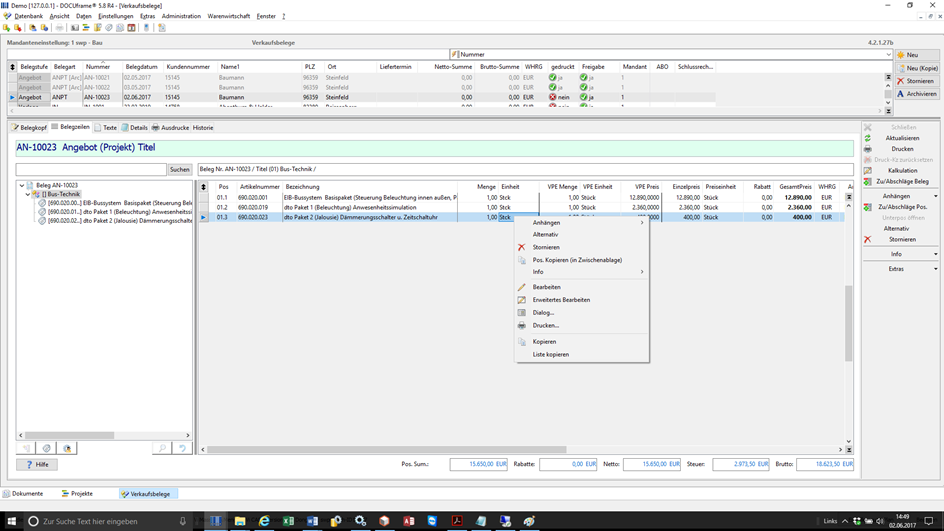Collapse the Beleg AN-10023 tree node
Screen dimensions: 944x531
pyautogui.click(x=22, y=185)
